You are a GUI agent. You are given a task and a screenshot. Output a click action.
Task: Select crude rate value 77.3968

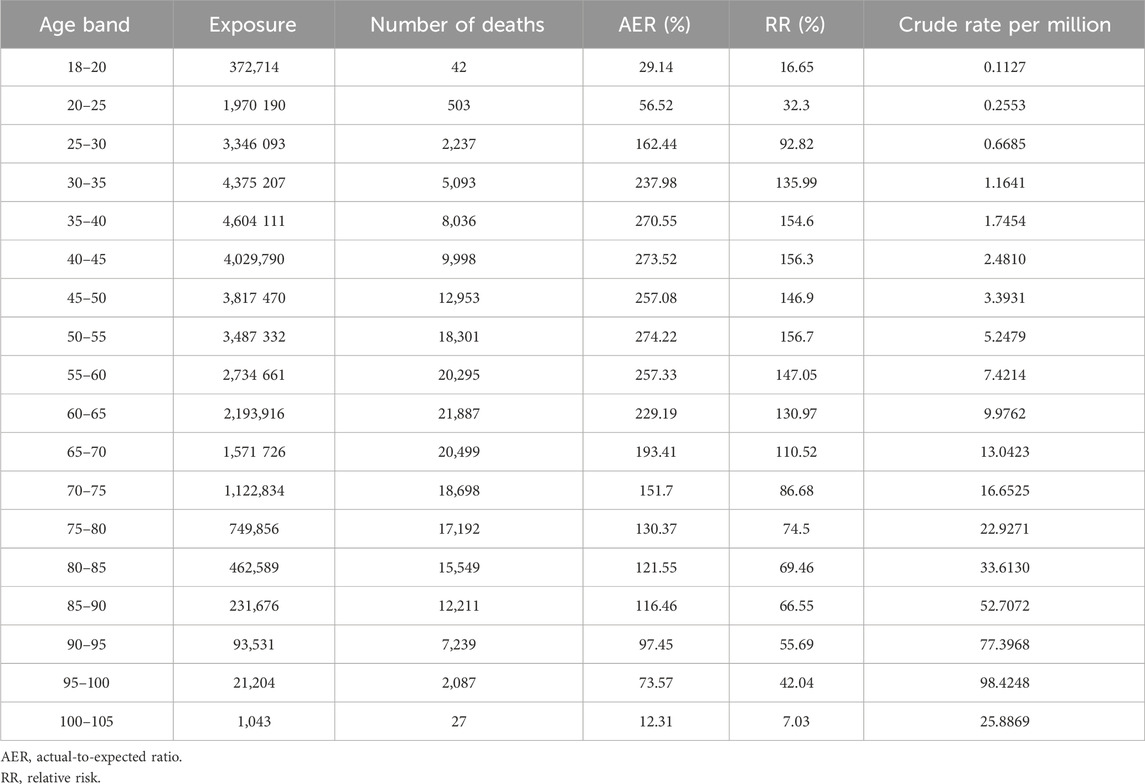1005,645
